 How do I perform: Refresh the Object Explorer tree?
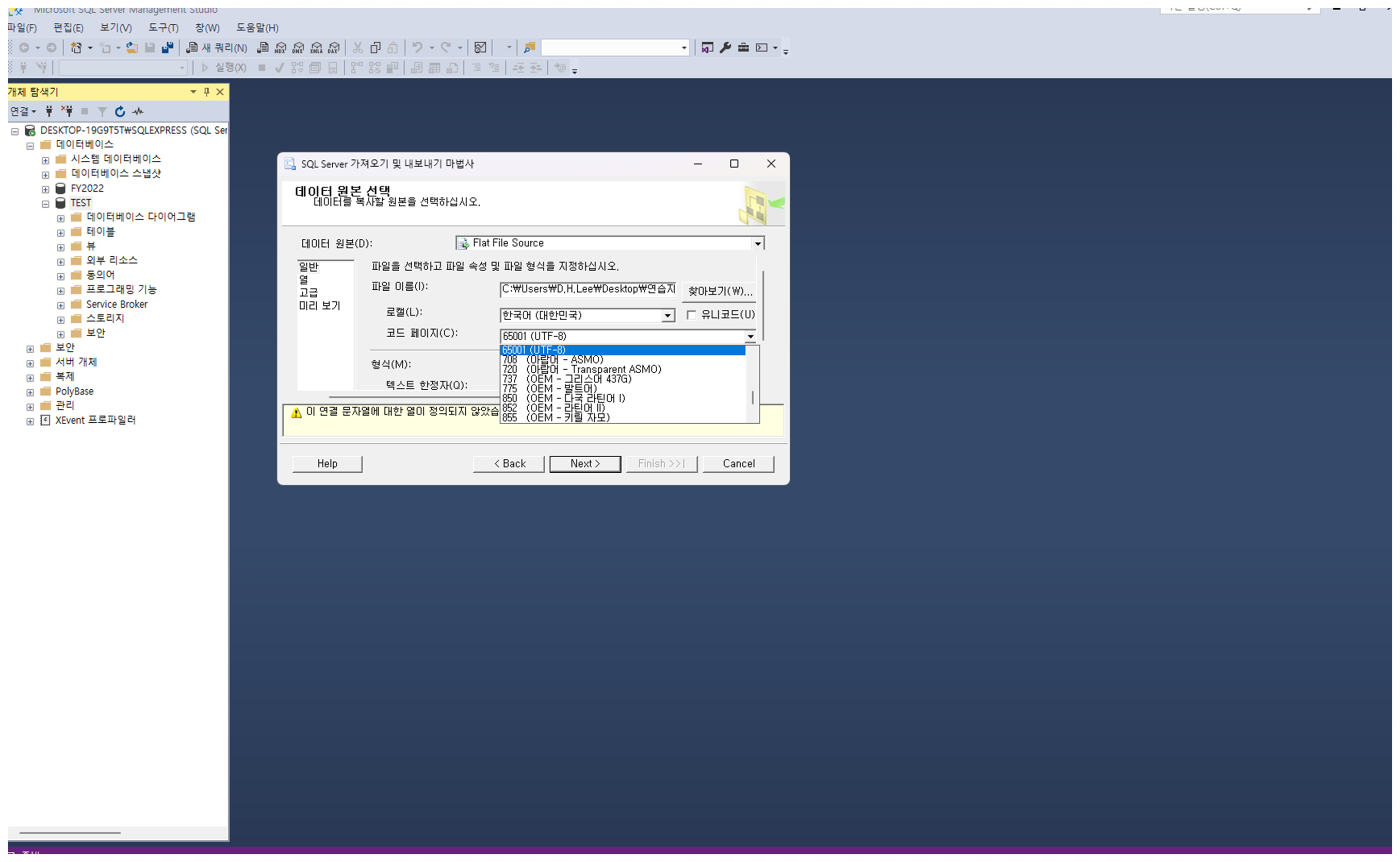[120, 112]
